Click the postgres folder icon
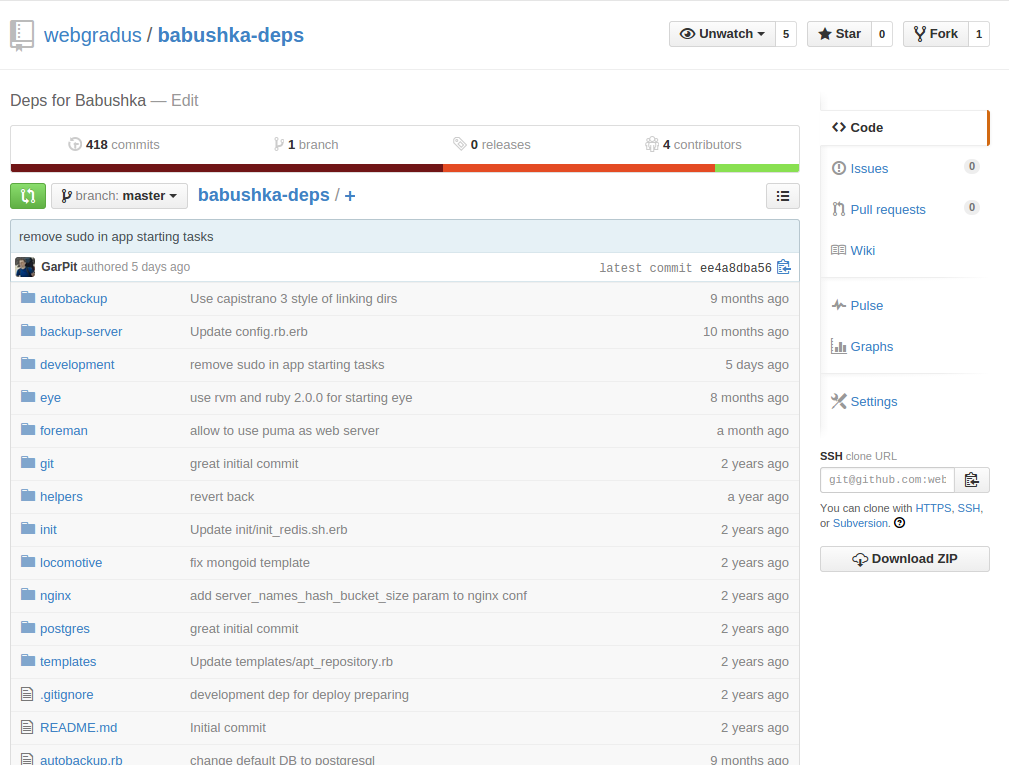Screen dimensions: 1009x765 [28, 627]
